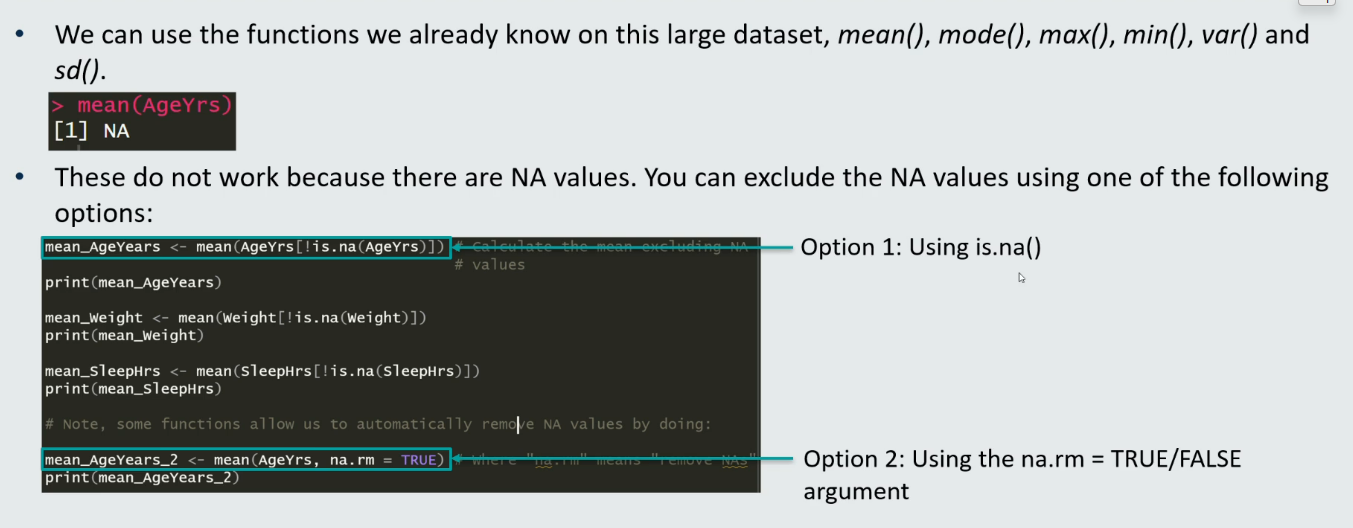Viewport: 1353px width, 528px height.
Task: Click the '# values' comment in code
Action: [x=489, y=265]
